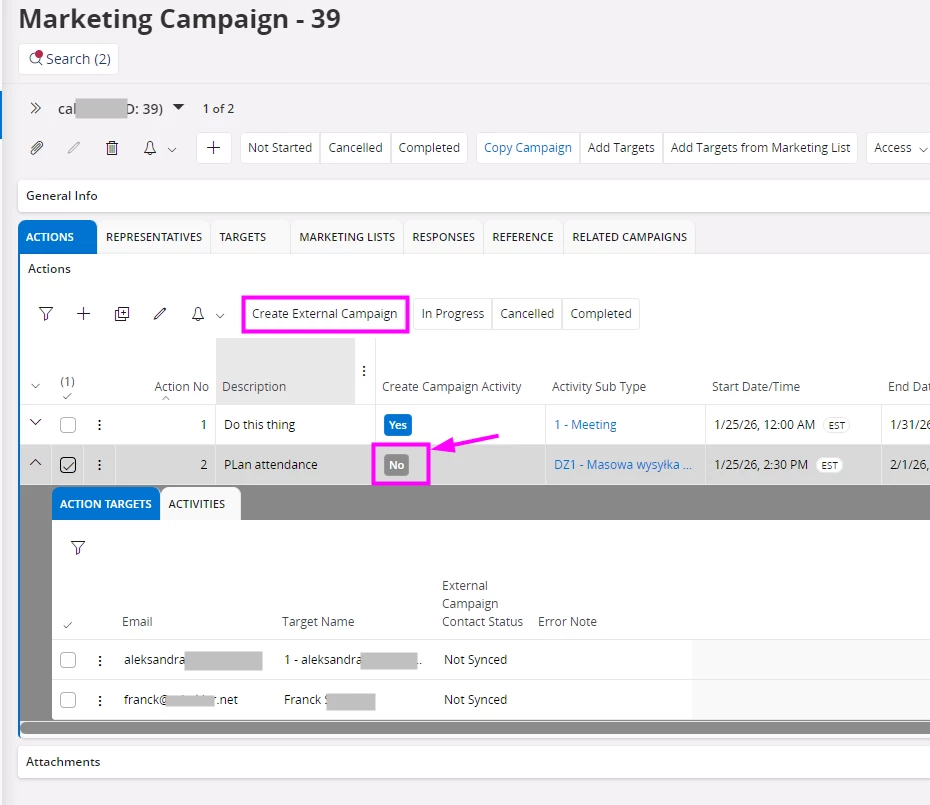Open the Actions filter funnel icon

46,314
